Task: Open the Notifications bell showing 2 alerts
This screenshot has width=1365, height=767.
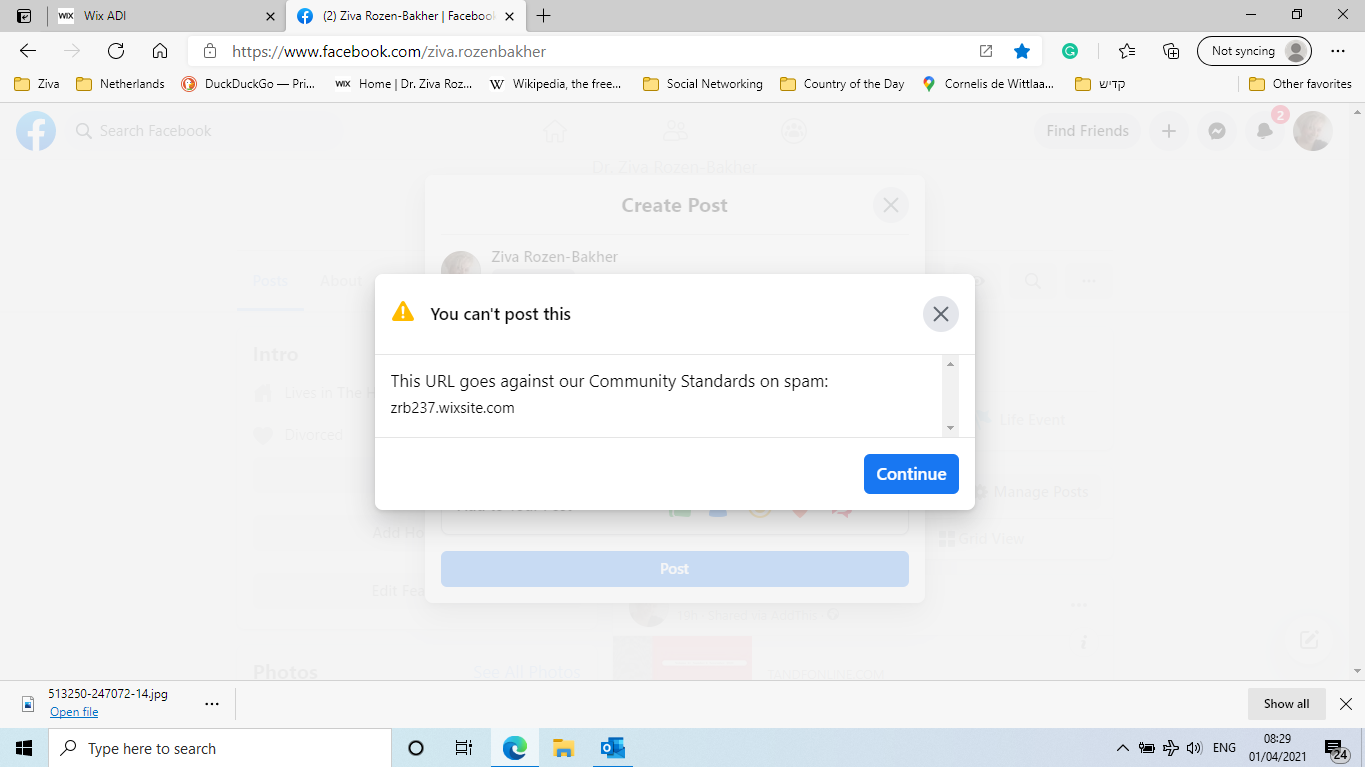Action: [x=1264, y=130]
